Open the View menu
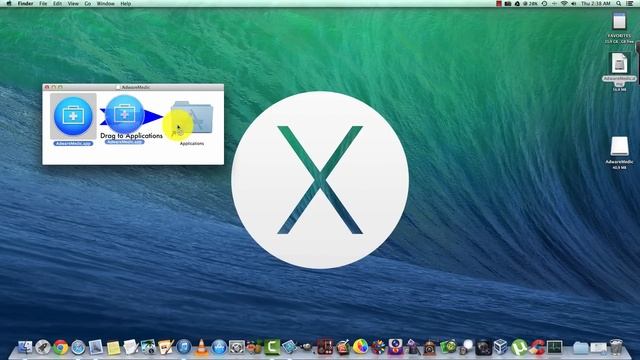The image size is (640, 360). coord(73,3)
